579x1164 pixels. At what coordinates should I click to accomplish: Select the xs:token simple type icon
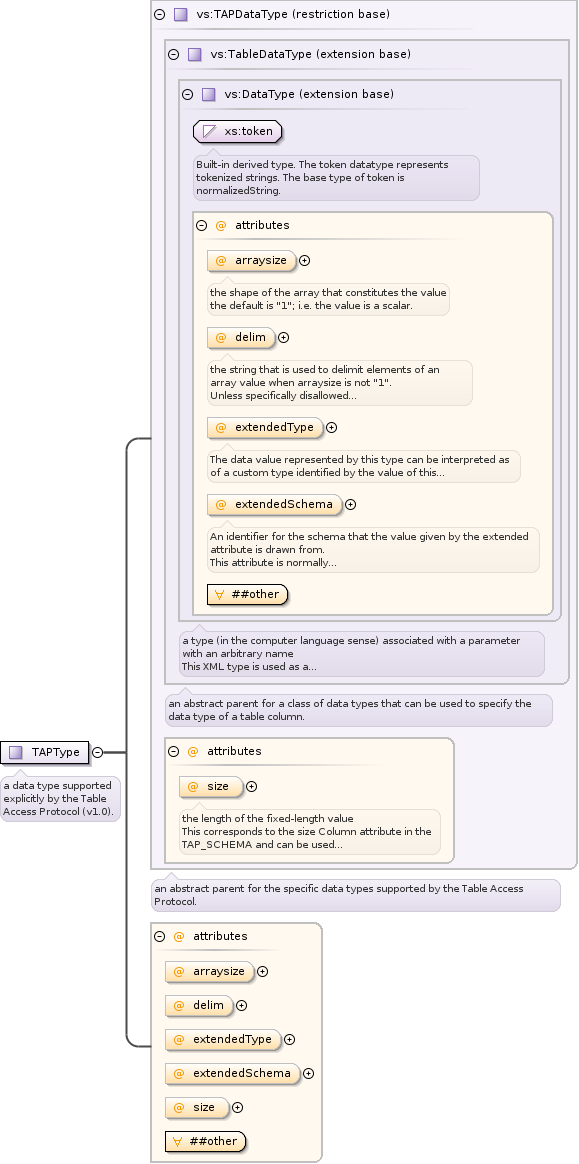210,132
